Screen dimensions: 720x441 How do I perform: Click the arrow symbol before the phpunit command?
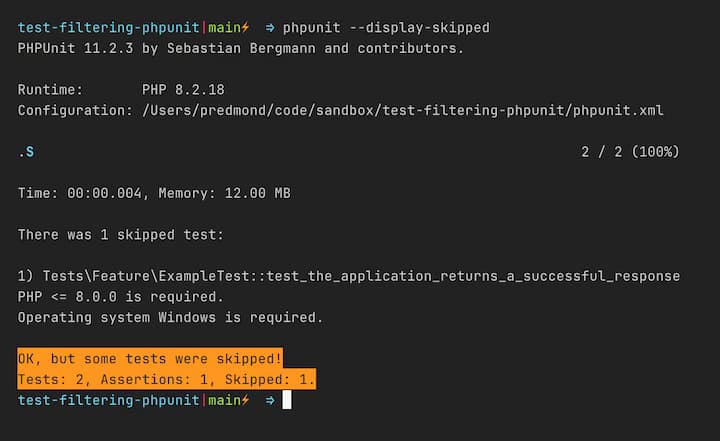click(270, 27)
